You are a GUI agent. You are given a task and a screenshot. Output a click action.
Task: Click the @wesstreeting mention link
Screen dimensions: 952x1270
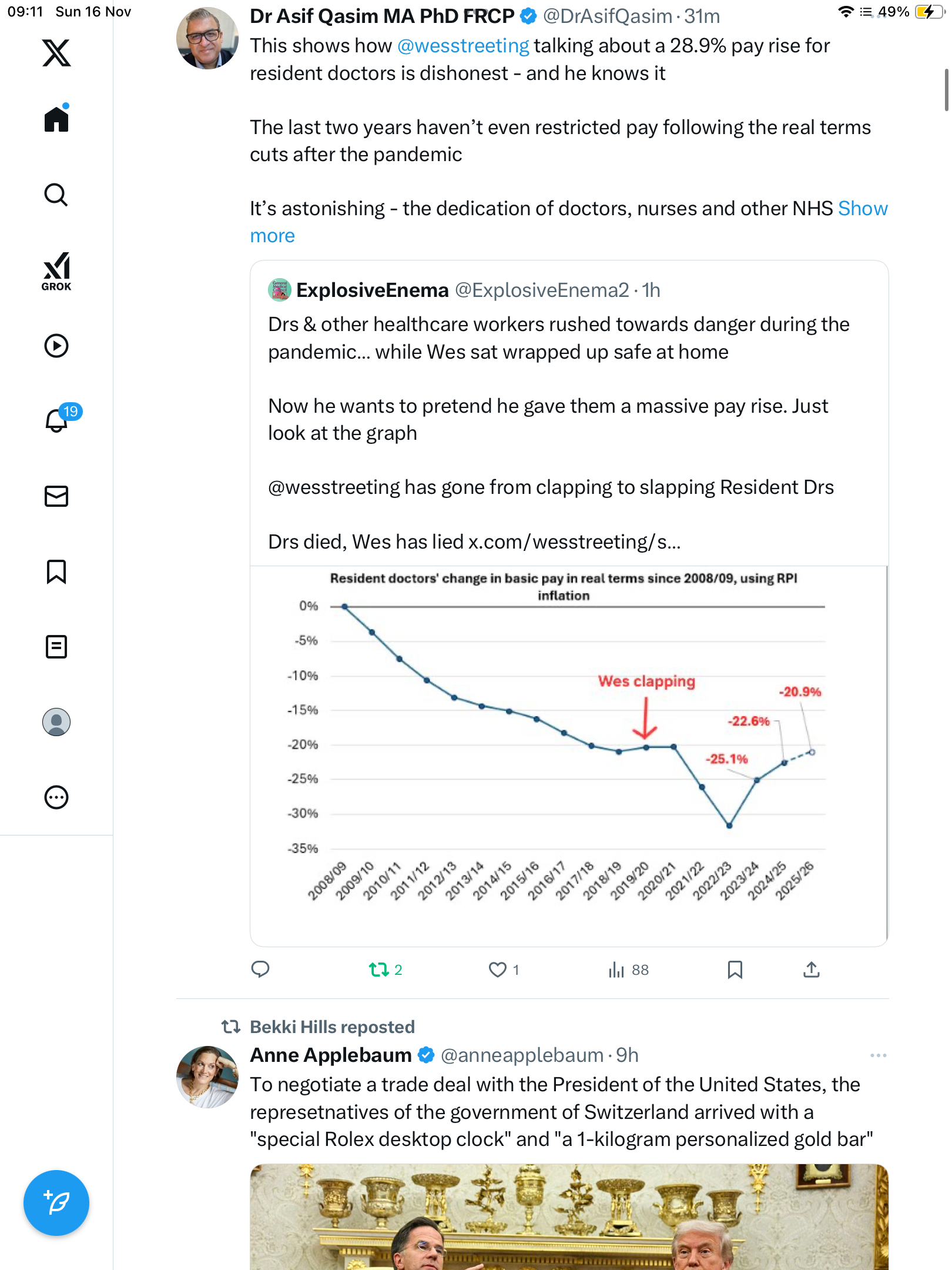pos(463,46)
